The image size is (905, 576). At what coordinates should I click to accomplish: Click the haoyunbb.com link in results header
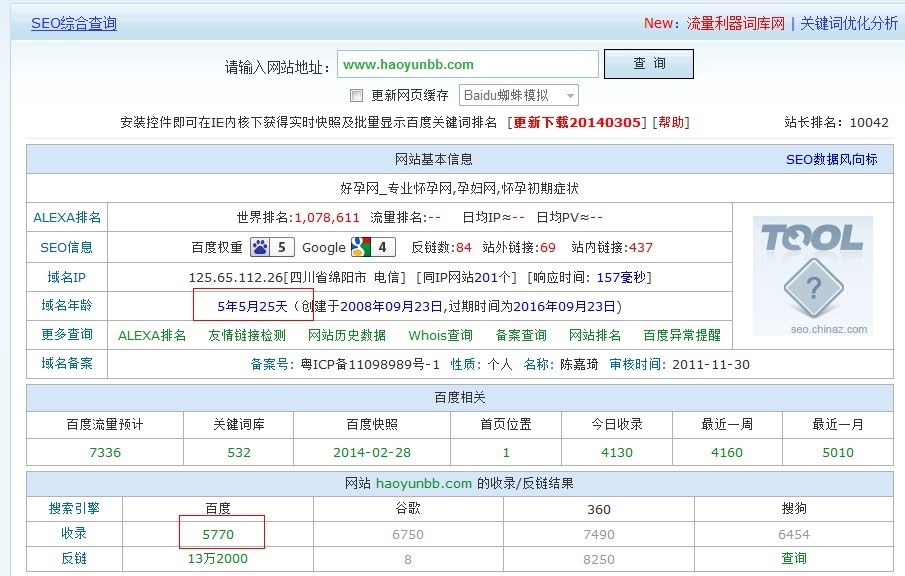click(x=424, y=484)
